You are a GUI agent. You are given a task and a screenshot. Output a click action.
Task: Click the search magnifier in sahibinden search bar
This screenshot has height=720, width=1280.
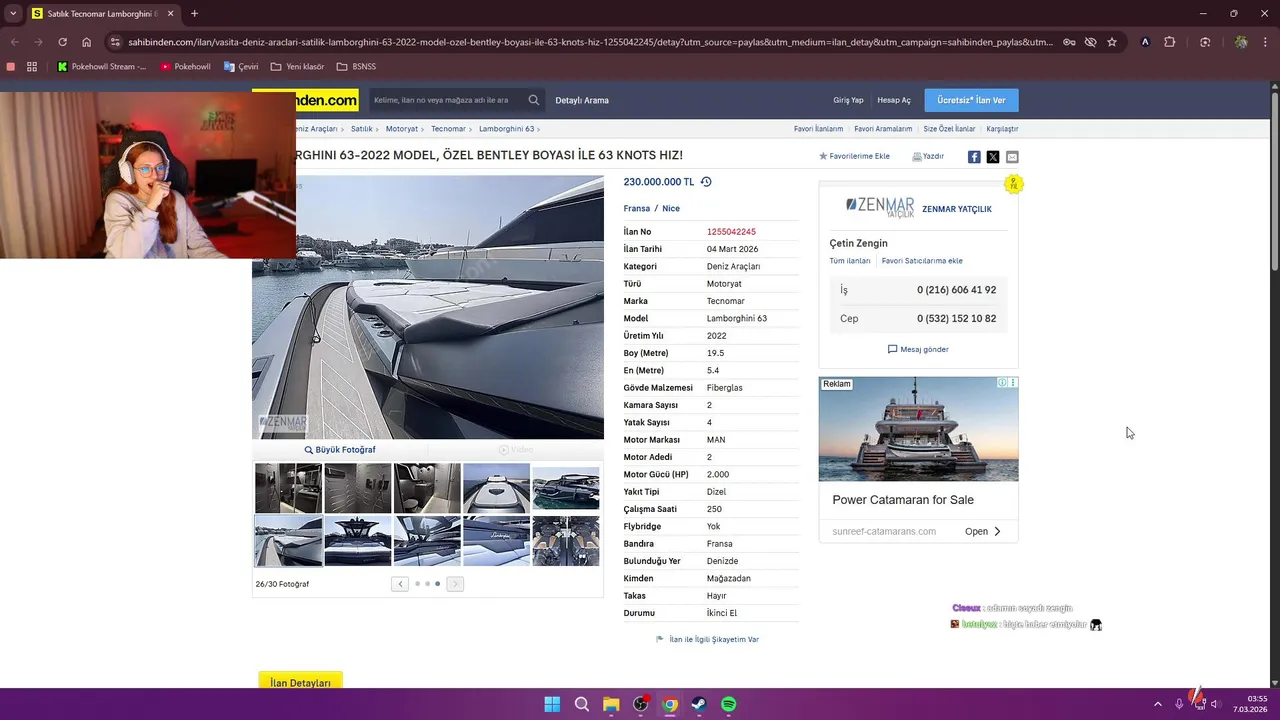[534, 100]
